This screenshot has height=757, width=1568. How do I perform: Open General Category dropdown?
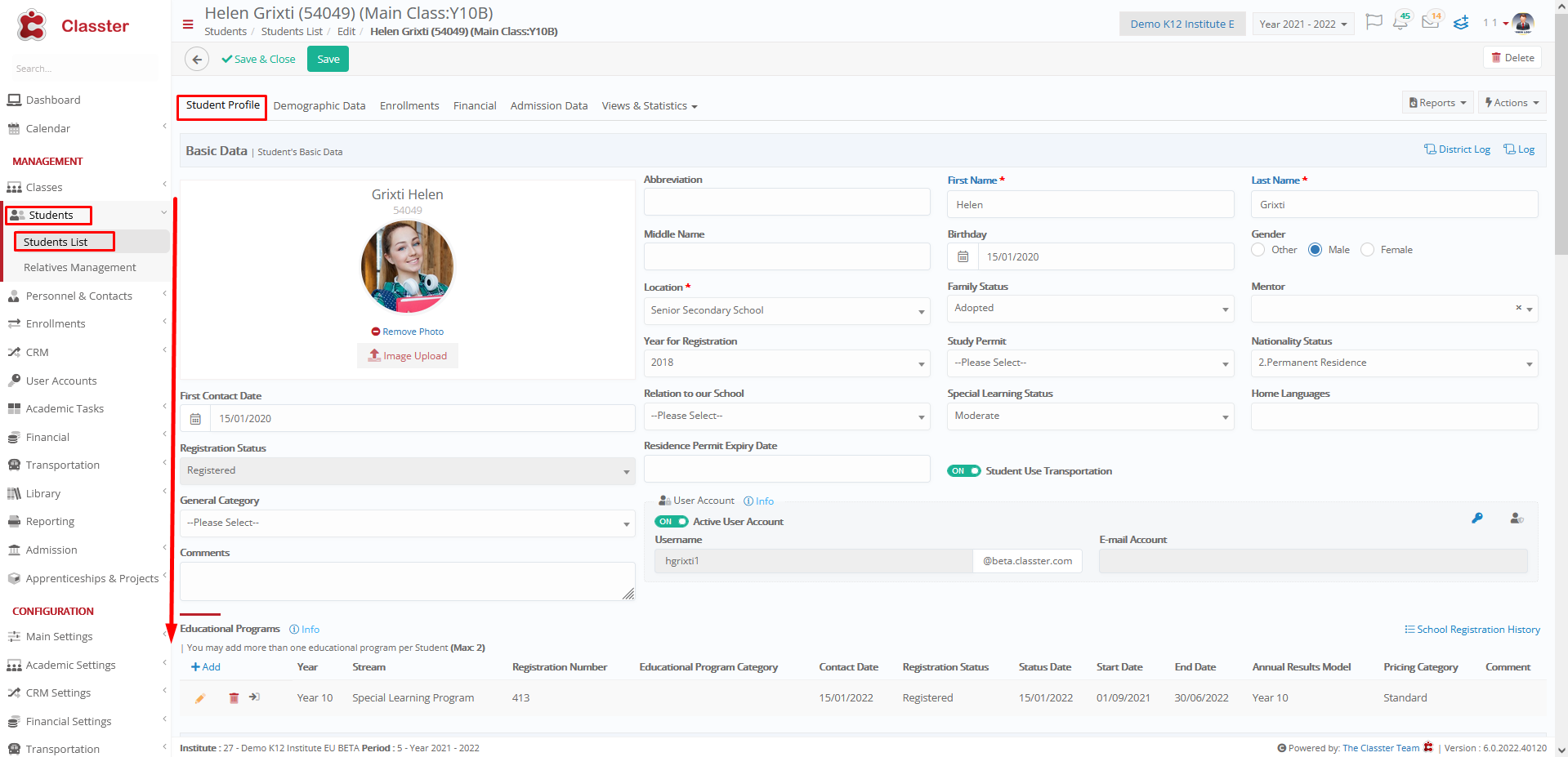408,523
